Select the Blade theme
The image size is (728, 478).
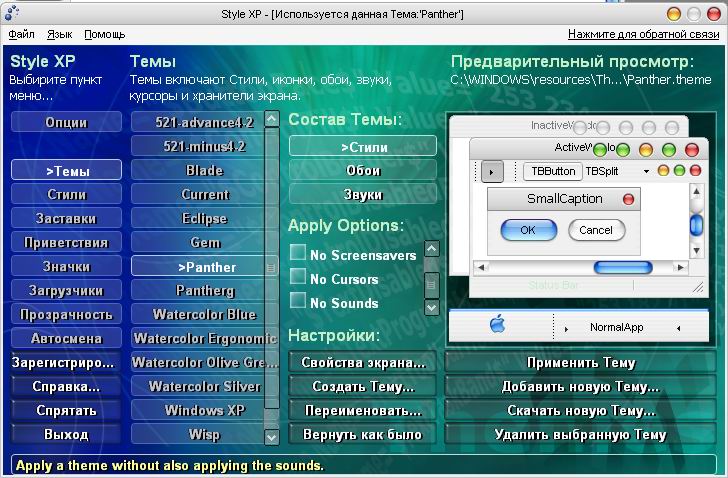pos(198,170)
